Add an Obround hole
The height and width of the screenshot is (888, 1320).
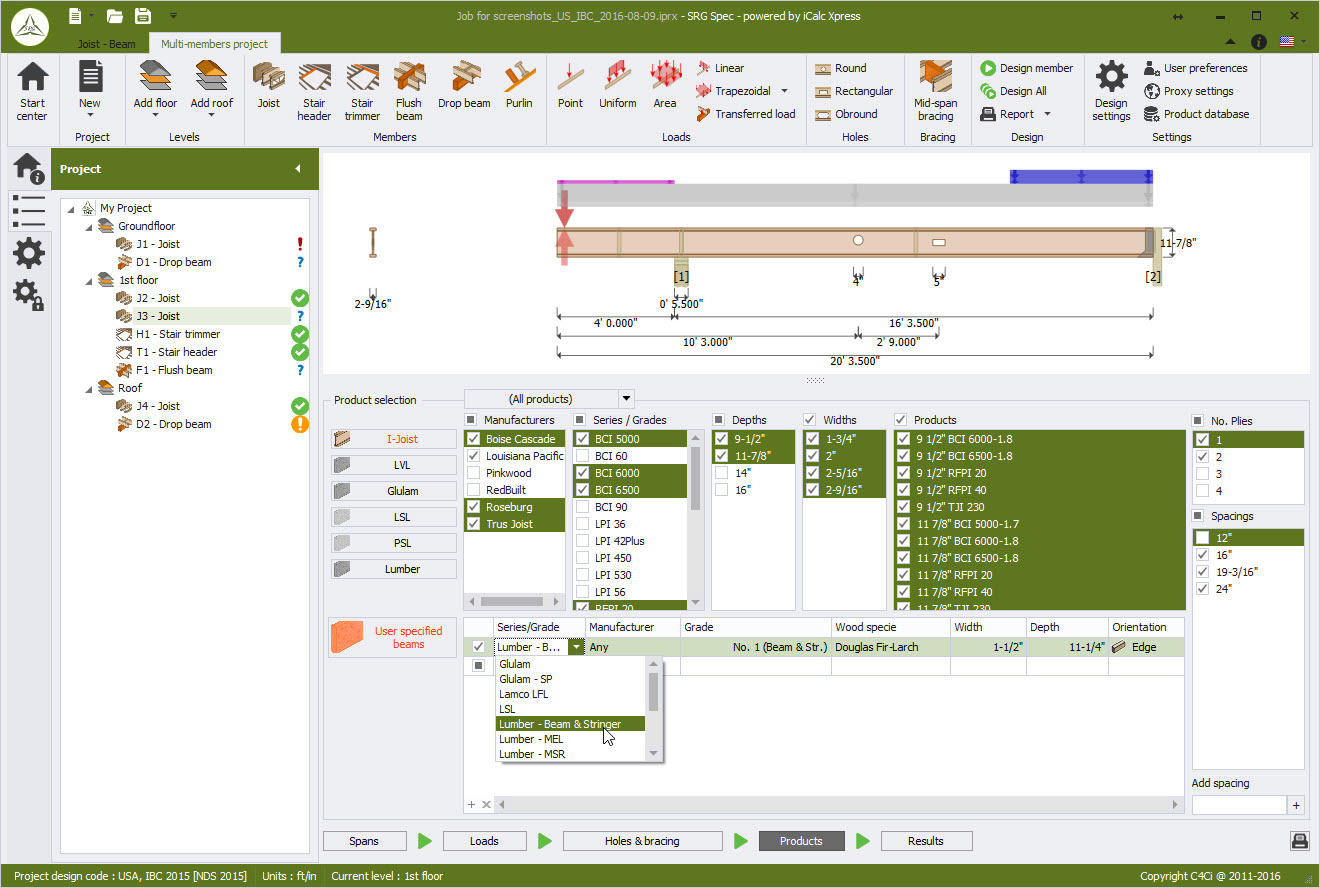click(847, 114)
